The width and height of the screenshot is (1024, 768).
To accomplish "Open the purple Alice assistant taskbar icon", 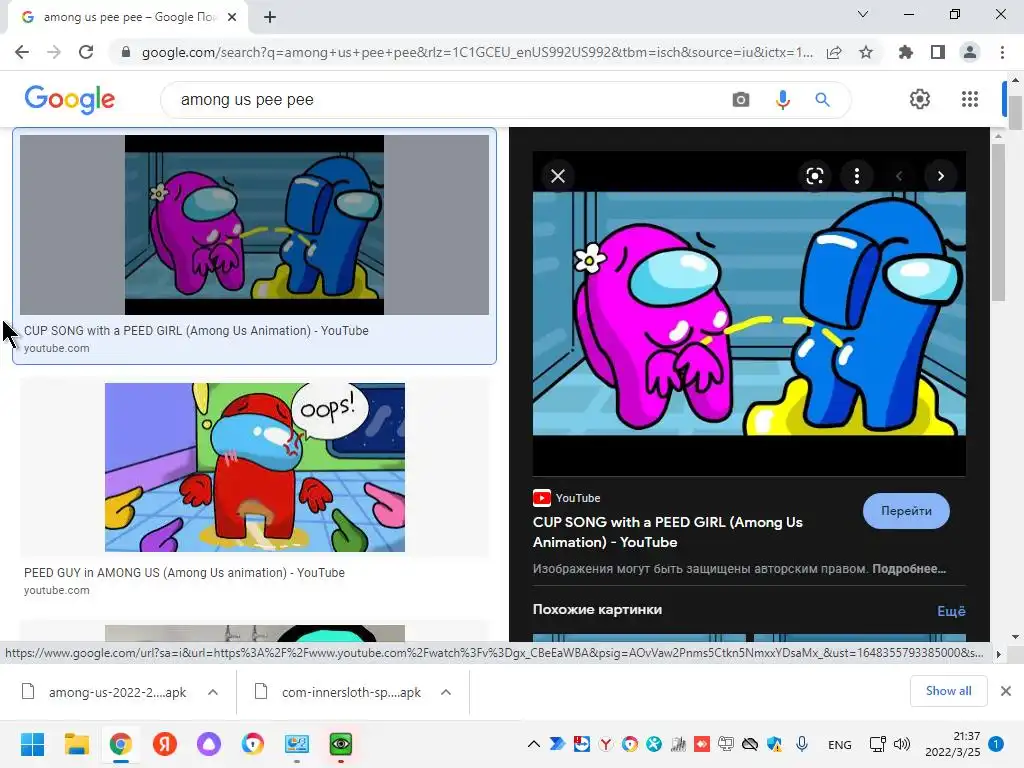I will coord(209,744).
